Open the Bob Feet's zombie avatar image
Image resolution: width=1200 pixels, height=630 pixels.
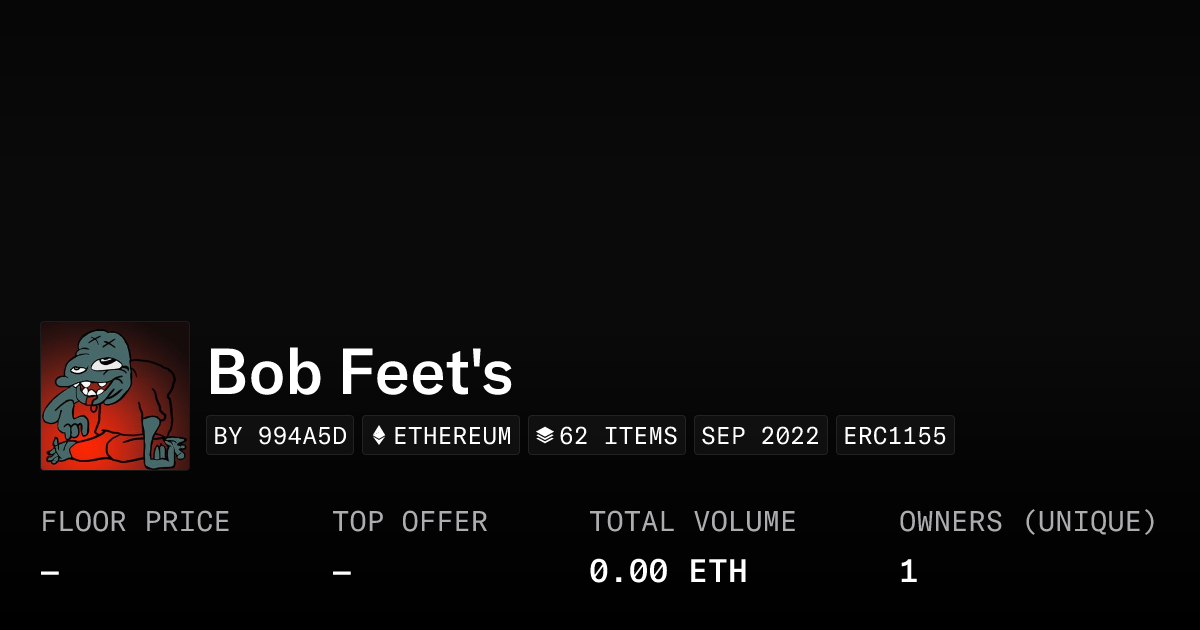(x=115, y=396)
